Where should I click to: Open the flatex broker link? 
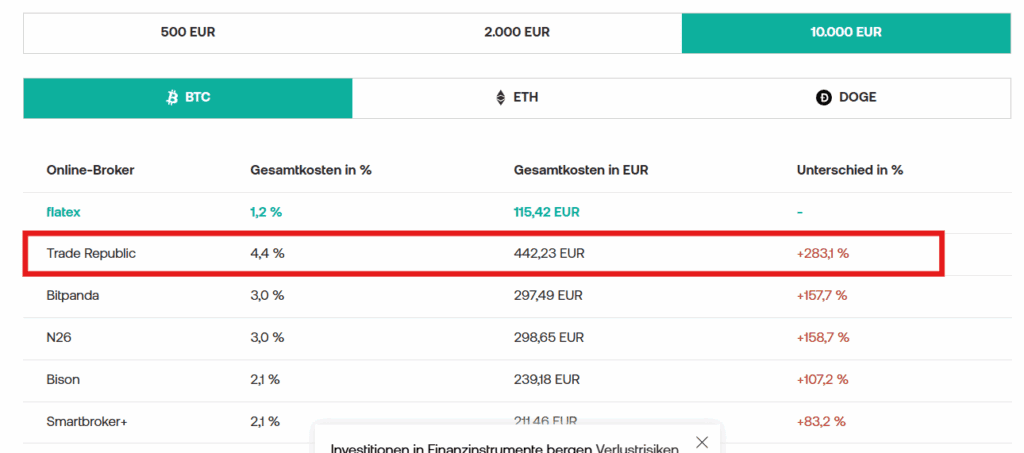pyautogui.click(x=62, y=212)
